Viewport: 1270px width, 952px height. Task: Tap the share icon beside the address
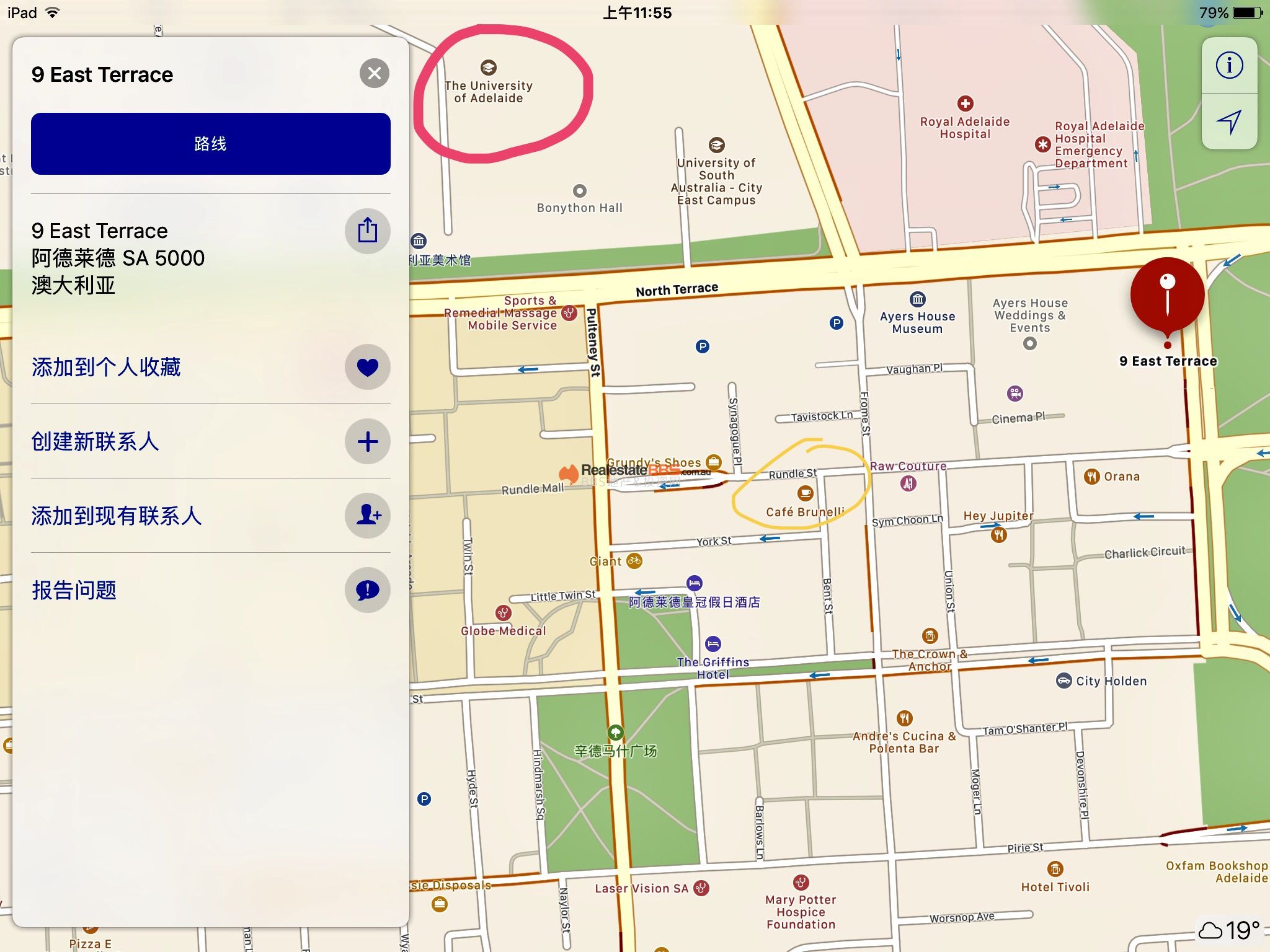pyautogui.click(x=367, y=231)
